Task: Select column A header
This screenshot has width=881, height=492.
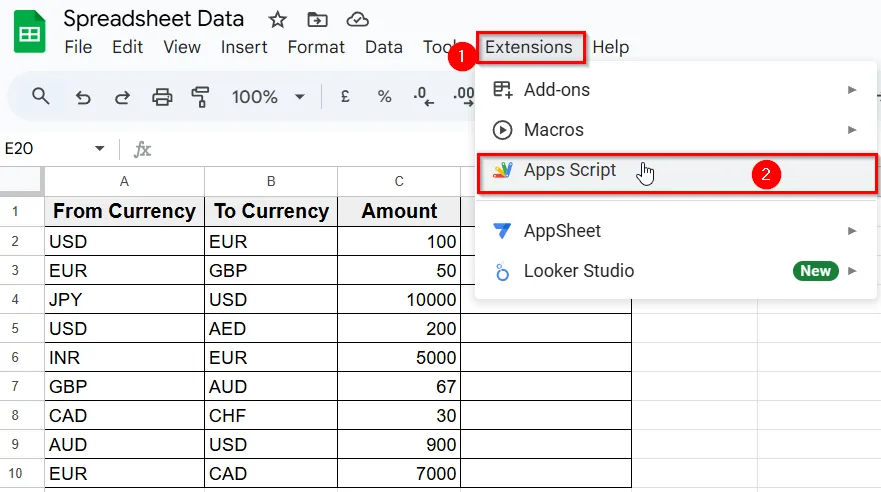Action: (x=124, y=181)
